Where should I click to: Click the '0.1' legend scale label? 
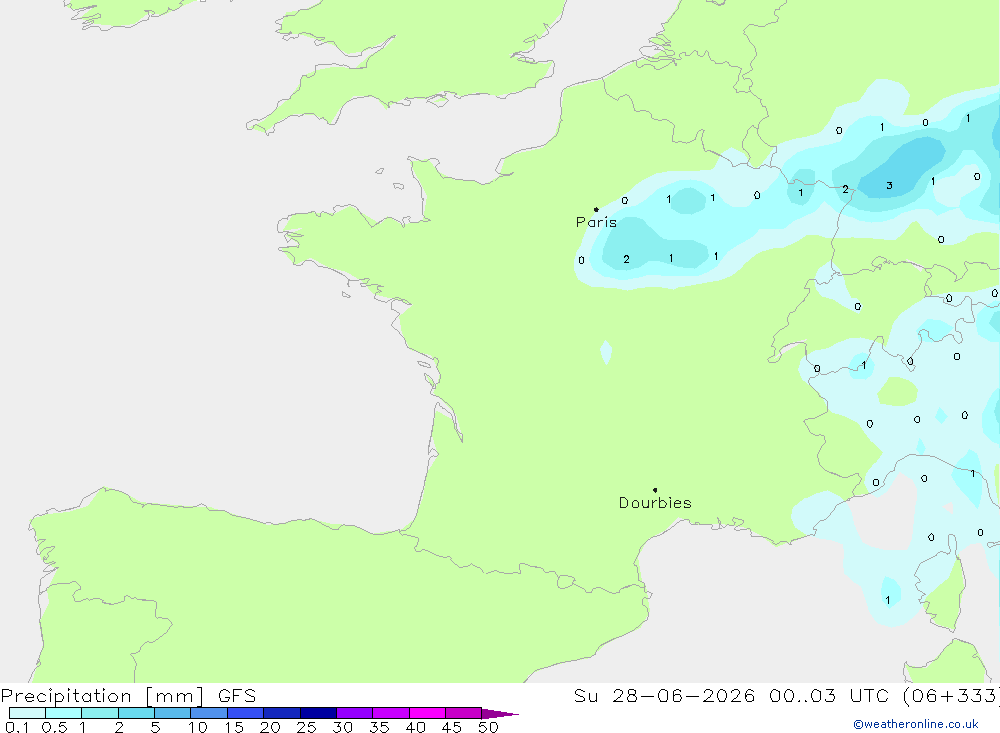point(17,727)
